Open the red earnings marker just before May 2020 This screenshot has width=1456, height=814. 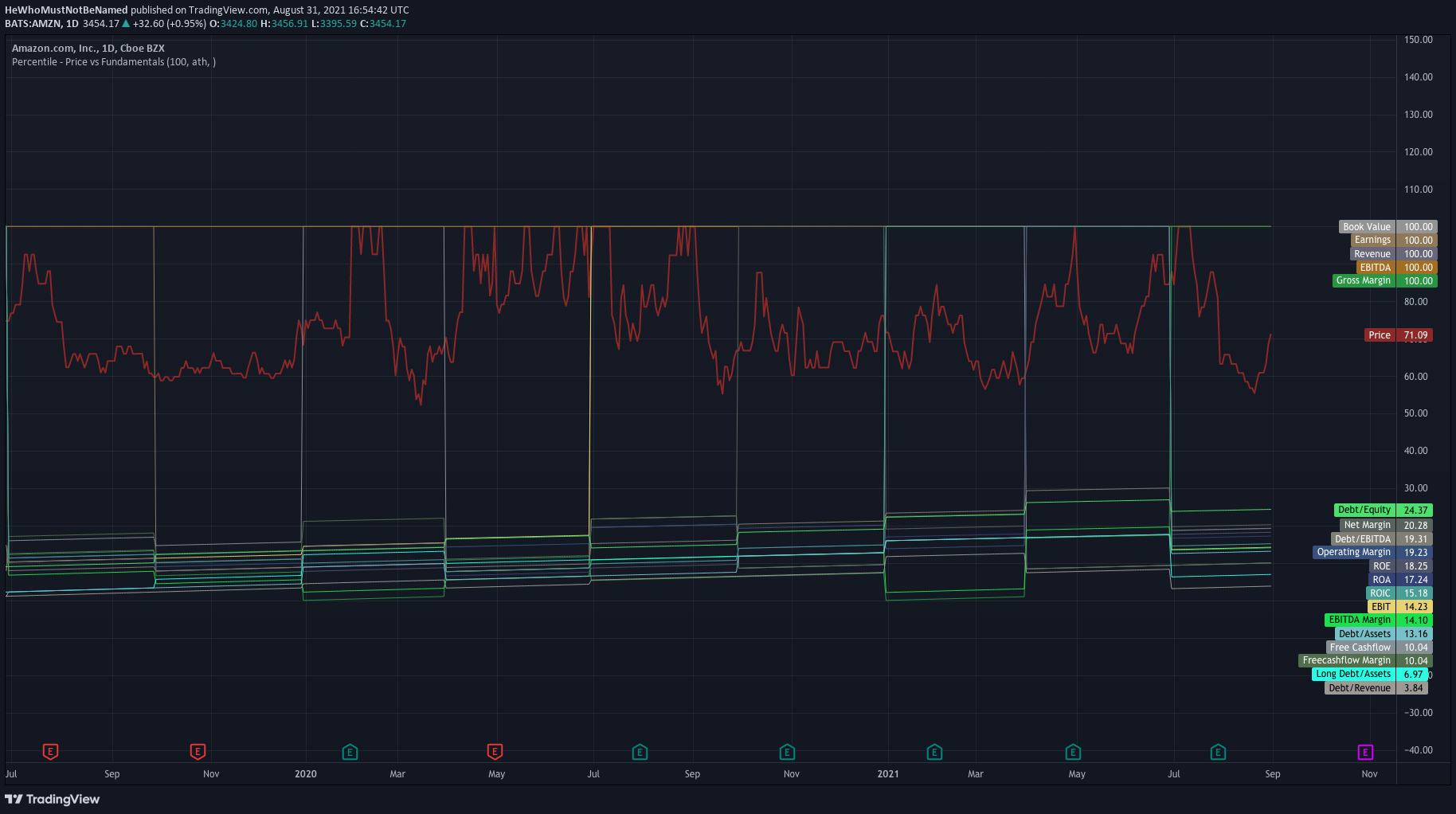[495, 751]
